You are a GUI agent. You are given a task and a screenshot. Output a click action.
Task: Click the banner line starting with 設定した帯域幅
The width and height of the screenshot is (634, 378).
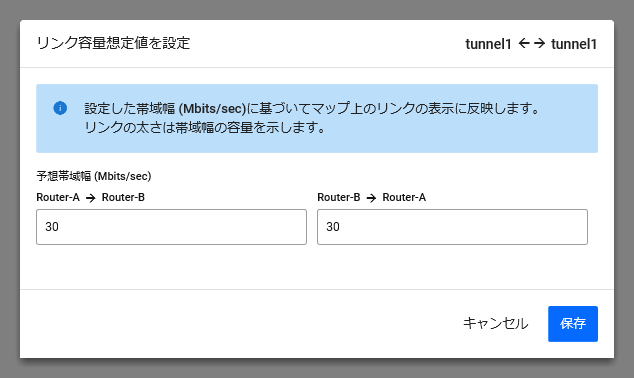(312, 108)
